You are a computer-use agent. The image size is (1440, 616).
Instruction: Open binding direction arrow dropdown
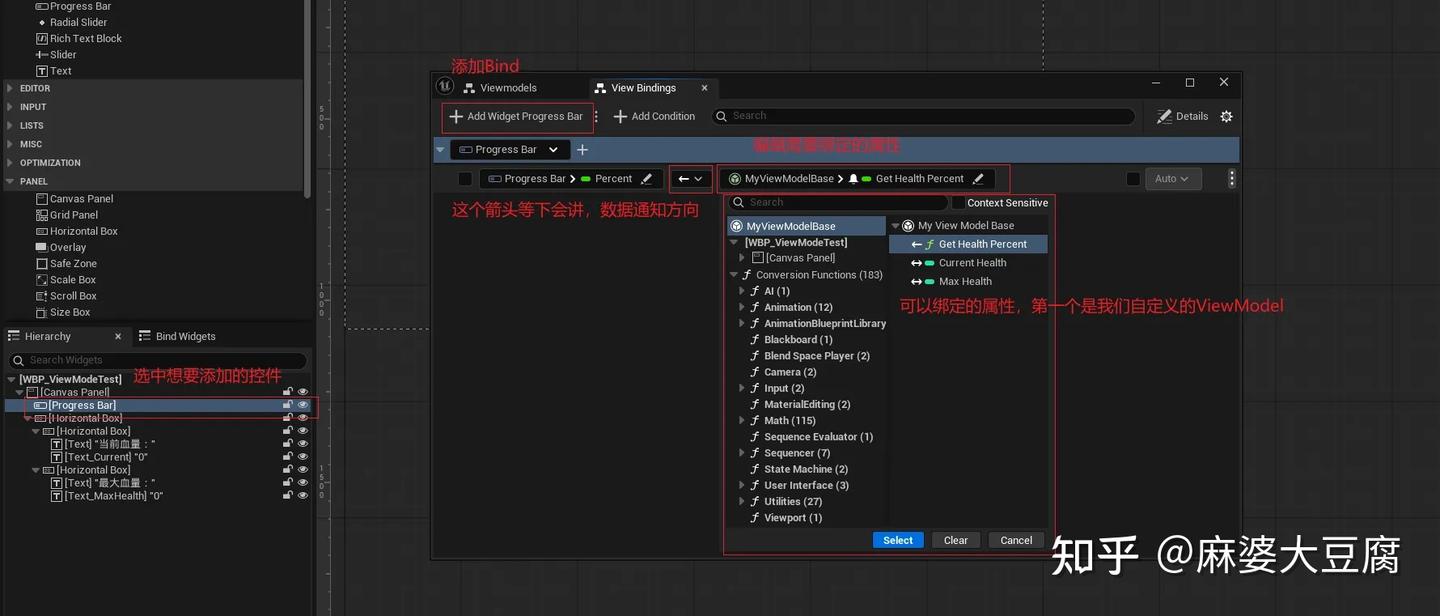[690, 179]
